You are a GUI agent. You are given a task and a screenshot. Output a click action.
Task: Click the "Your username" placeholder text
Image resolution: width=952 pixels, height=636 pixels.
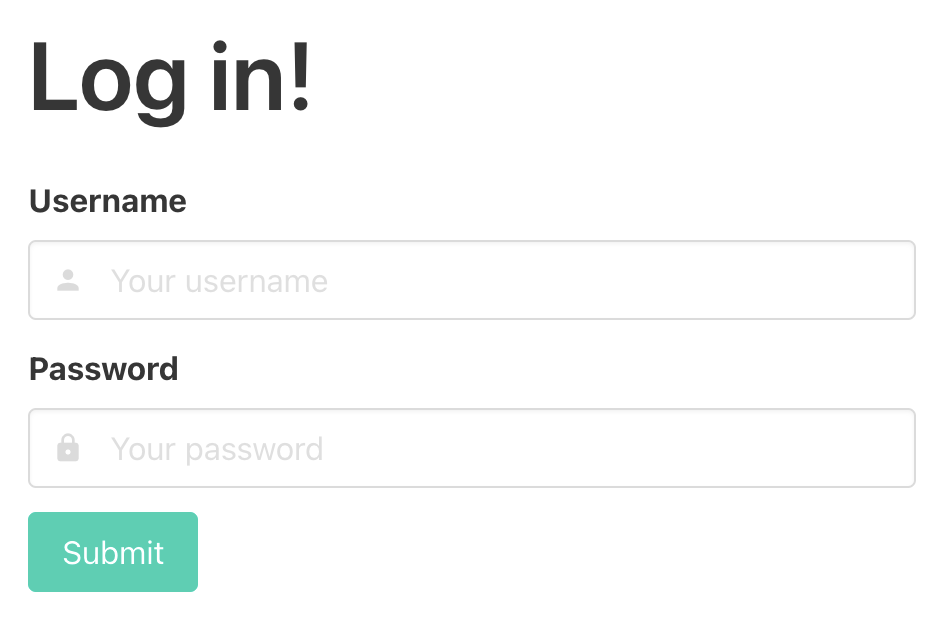219,281
